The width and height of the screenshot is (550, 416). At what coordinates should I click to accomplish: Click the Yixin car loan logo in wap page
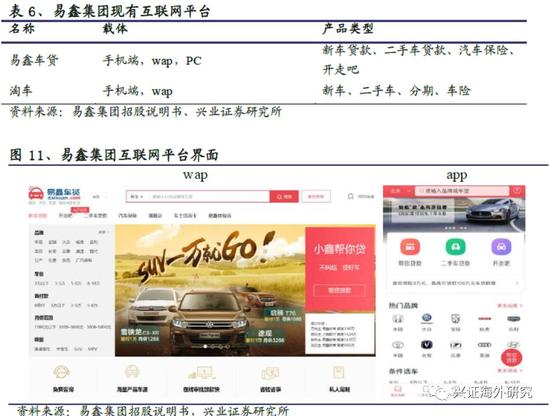point(54,195)
